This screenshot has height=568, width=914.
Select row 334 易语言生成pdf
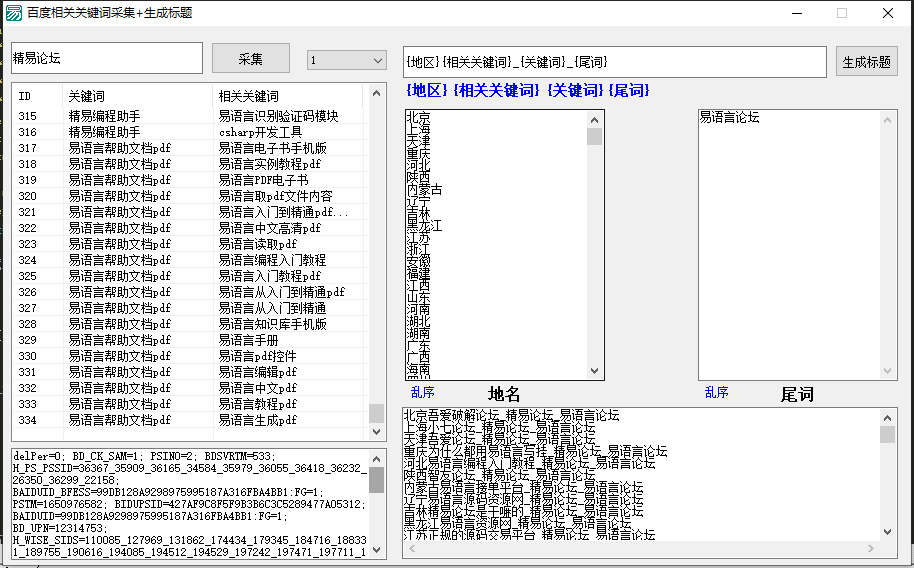click(x=190, y=420)
